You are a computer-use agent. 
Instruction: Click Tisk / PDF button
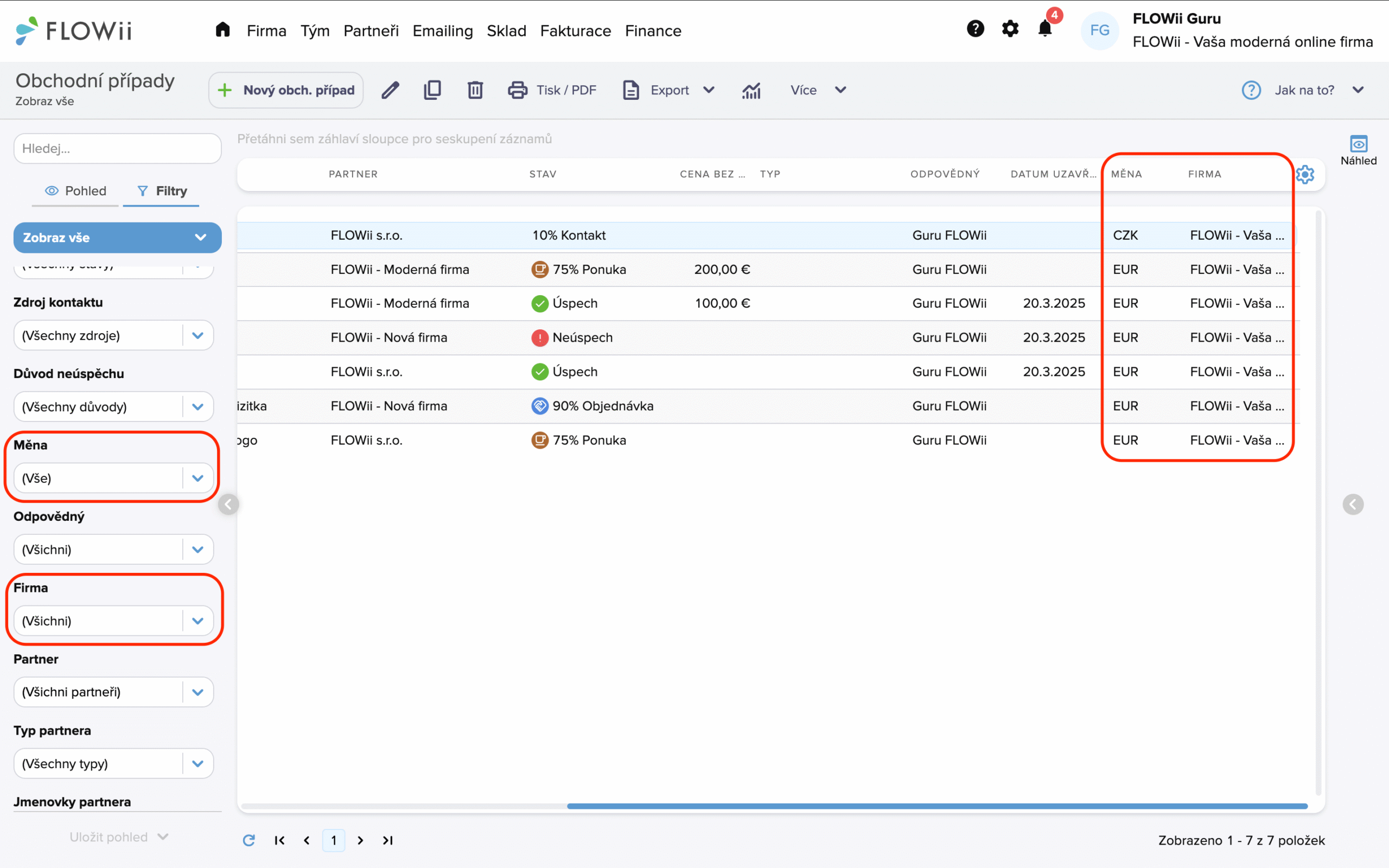(x=552, y=90)
